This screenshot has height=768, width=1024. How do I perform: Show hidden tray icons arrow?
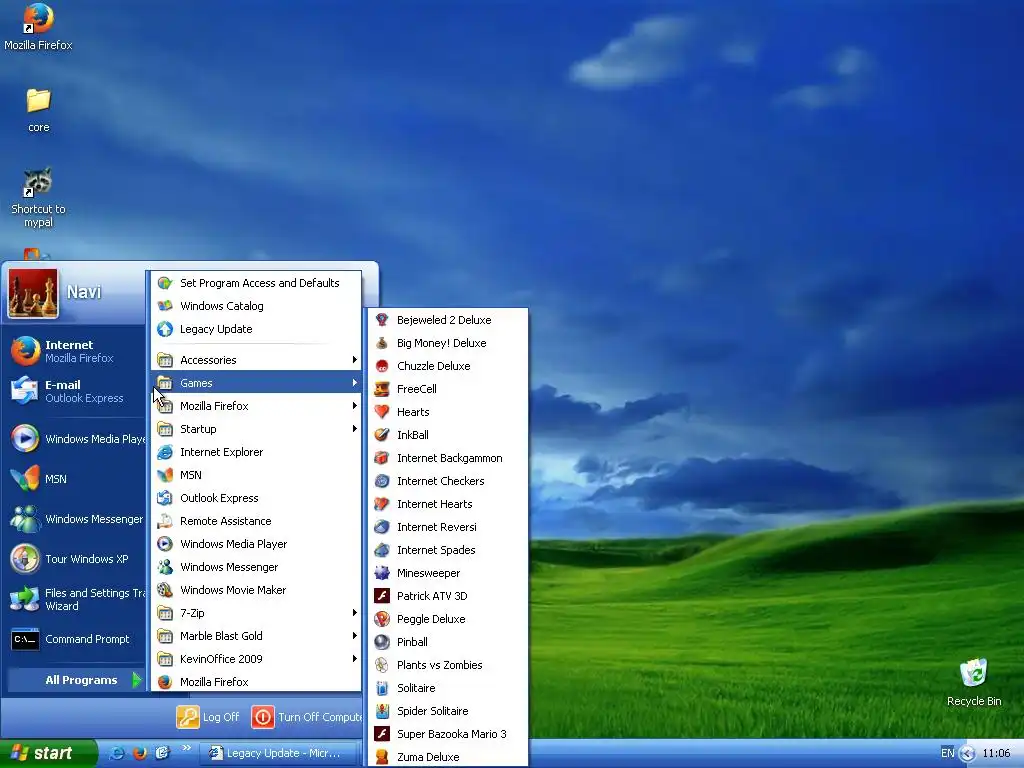click(967, 754)
